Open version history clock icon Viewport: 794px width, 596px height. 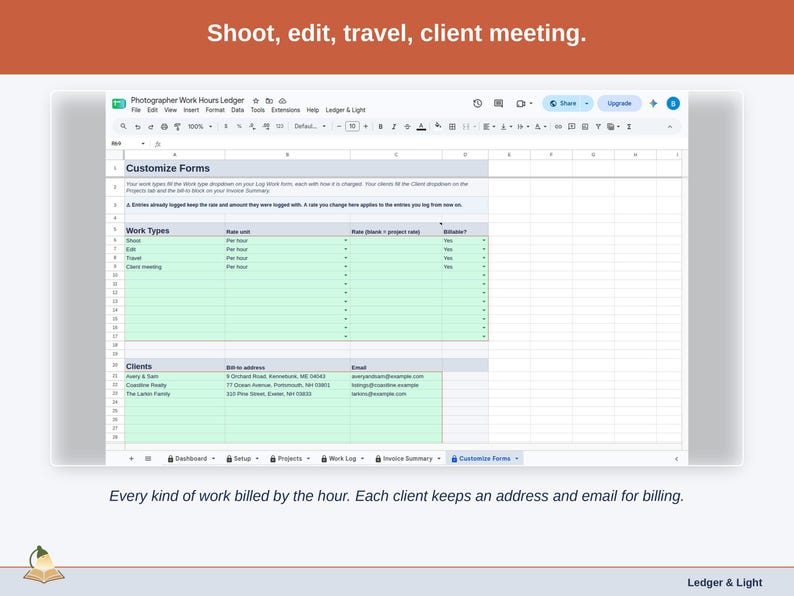click(478, 103)
